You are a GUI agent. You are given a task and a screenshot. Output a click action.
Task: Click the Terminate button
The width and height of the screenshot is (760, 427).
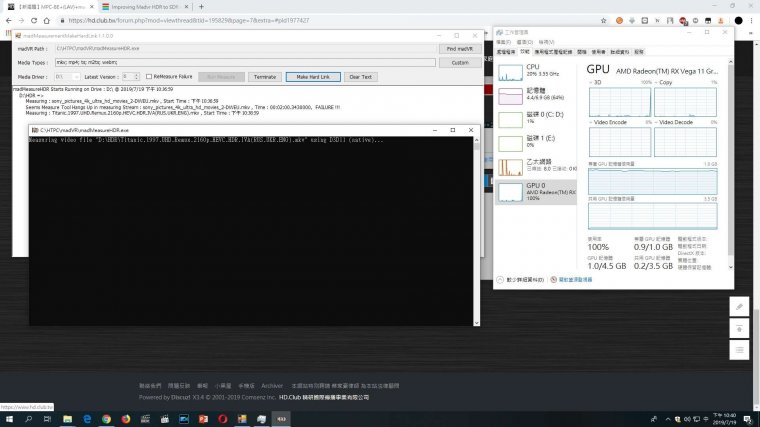pyautogui.click(x=264, y=76)
